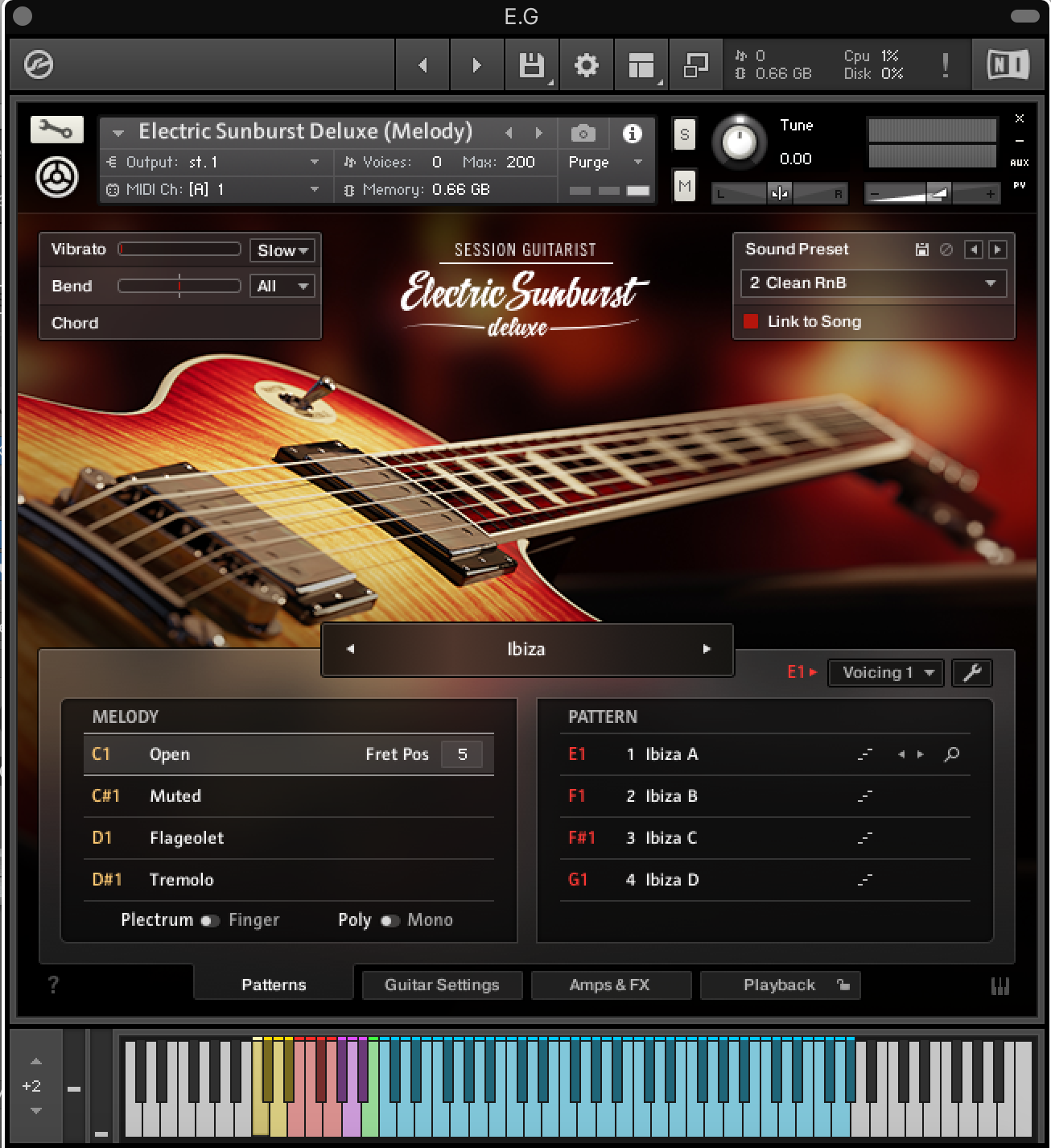Save the sound preset via disk icon
1051x1148 pixels.
922,250
